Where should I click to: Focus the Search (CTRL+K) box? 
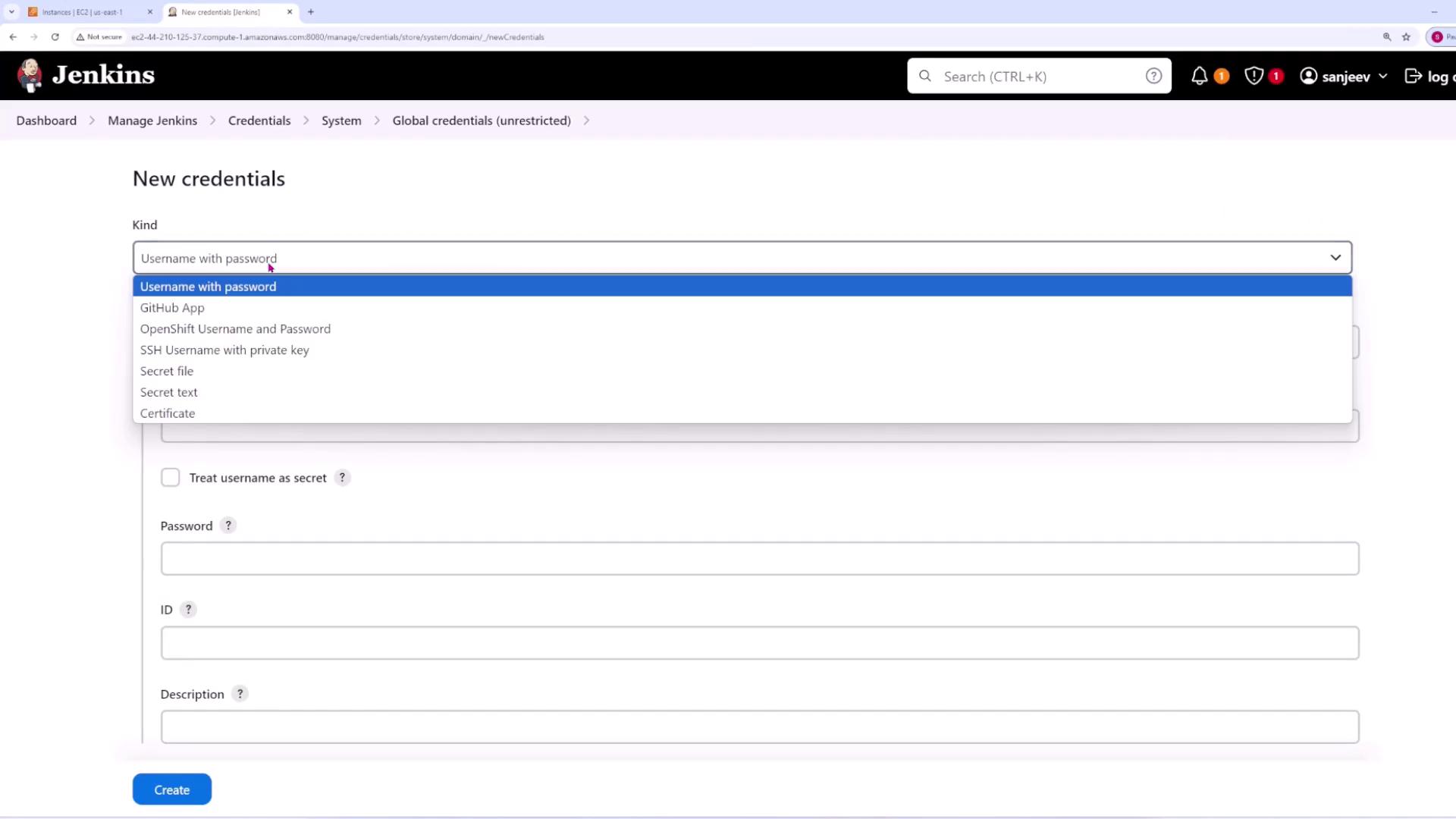(1039, 76)
